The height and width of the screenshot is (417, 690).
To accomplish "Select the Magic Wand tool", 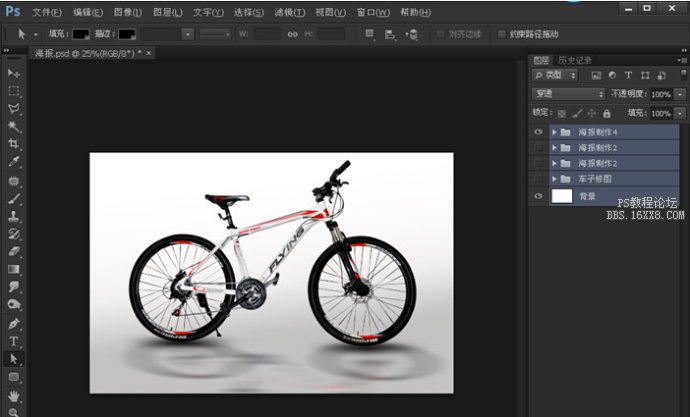I will click(x=14, y=127).
